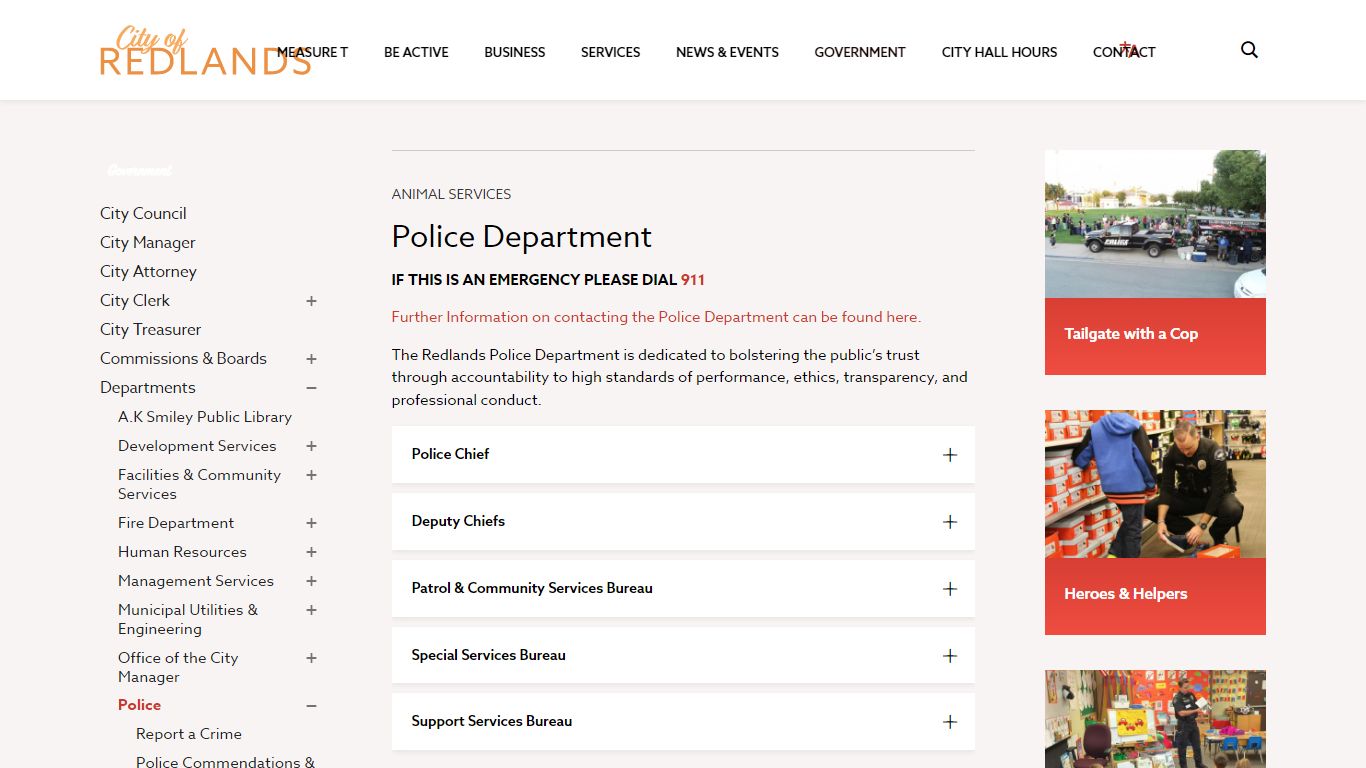This screenshot has height=768, width=1366.
Task: Expand Human Resources plus icon
Action: [x=311, y=552]
